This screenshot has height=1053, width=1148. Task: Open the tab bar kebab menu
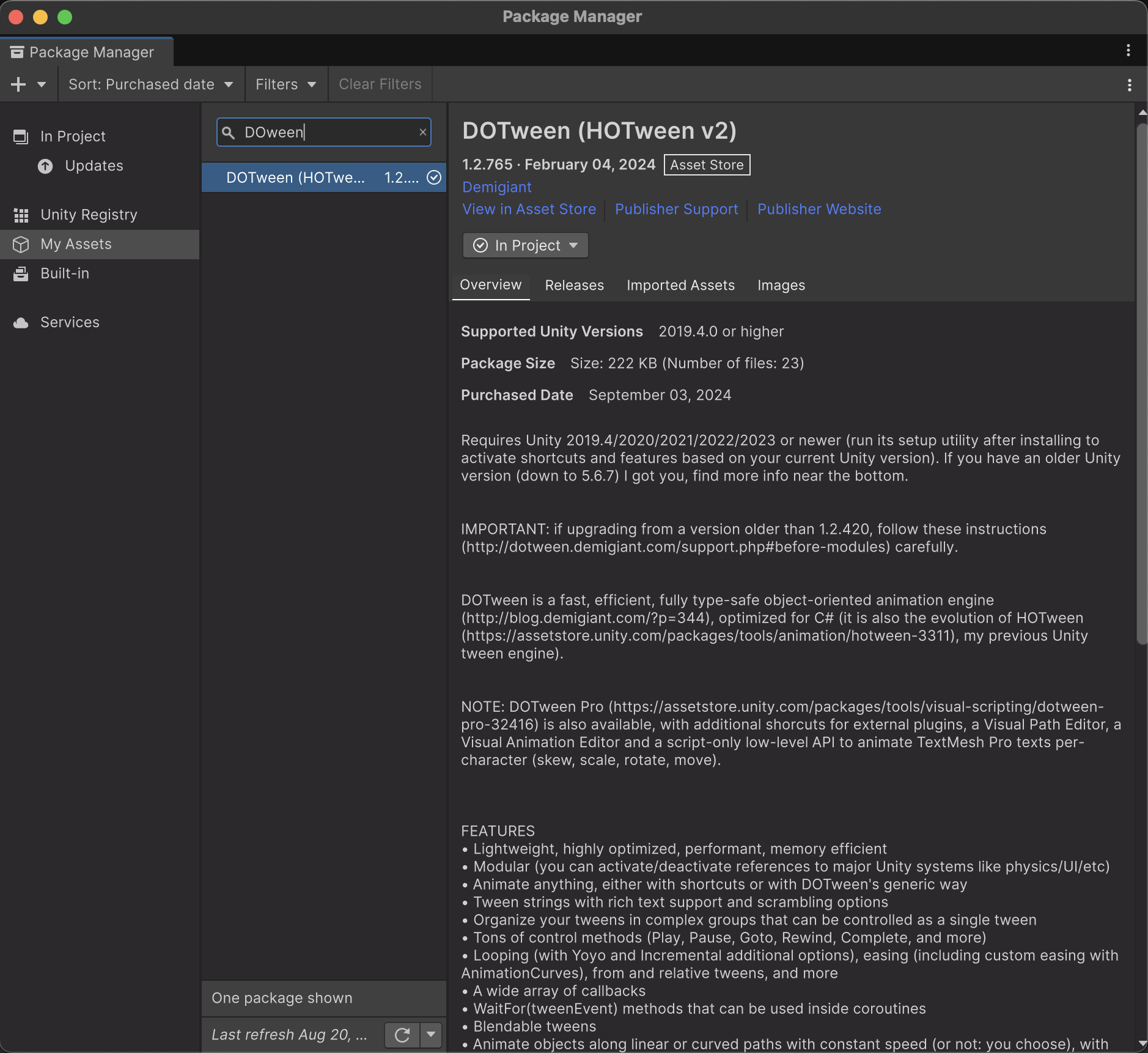click(1128, 51)
